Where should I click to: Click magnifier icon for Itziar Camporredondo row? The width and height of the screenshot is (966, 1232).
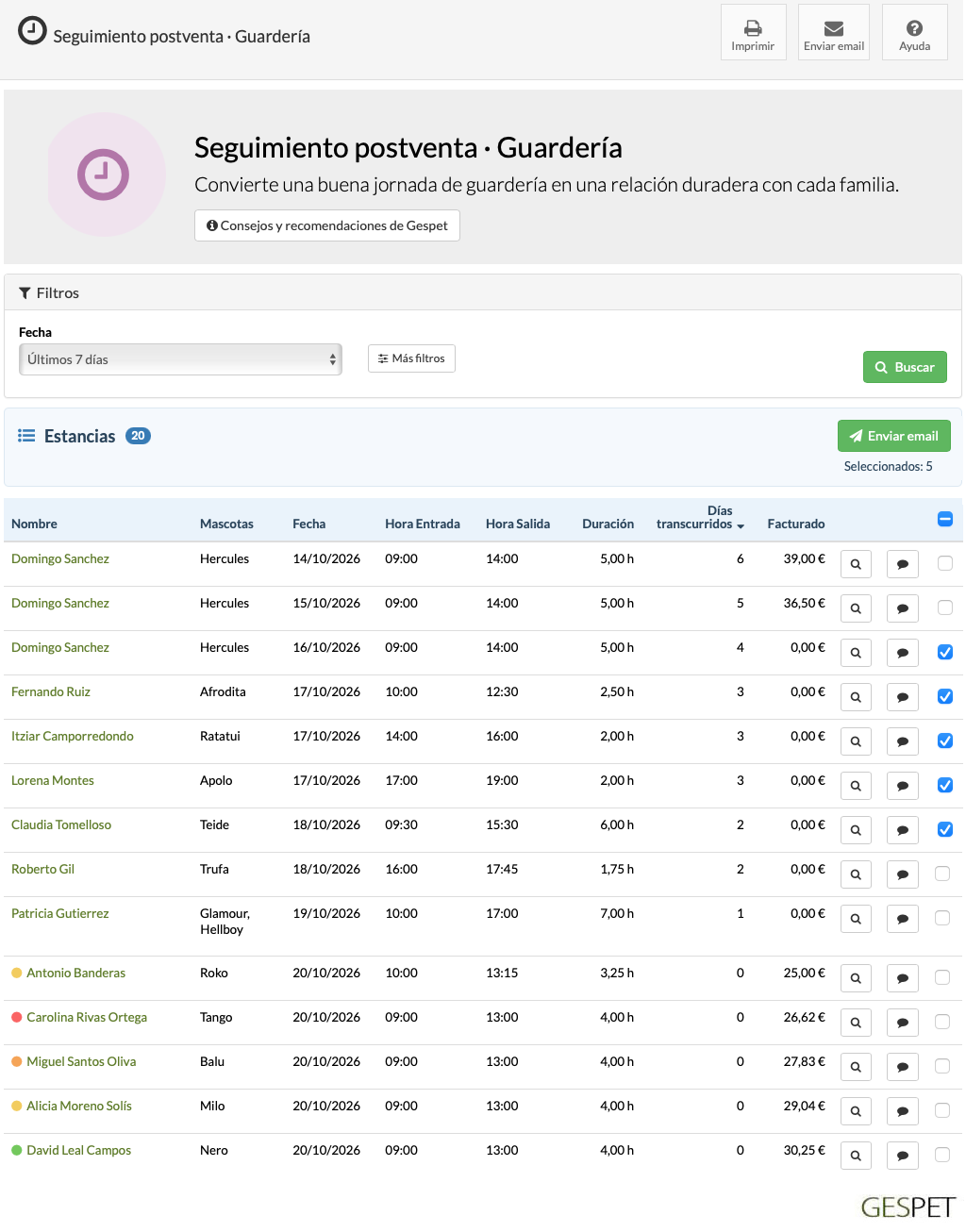[856, 741]
